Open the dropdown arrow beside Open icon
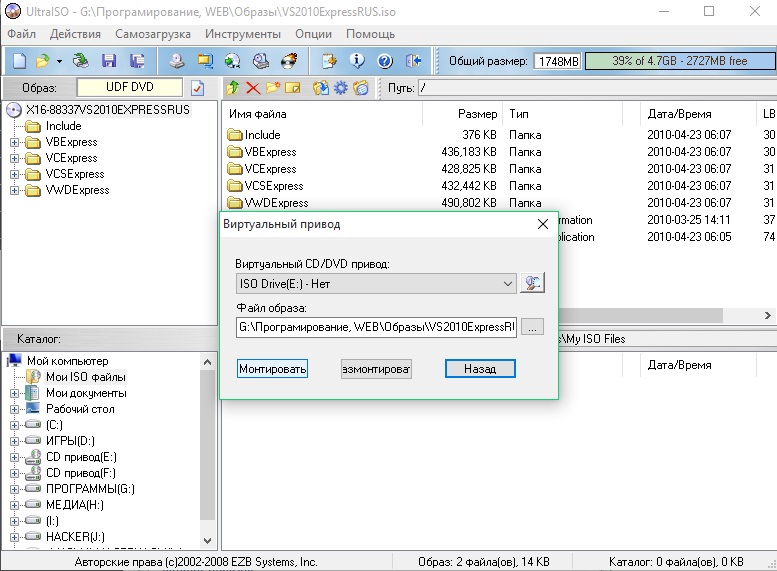 point(59,61)
